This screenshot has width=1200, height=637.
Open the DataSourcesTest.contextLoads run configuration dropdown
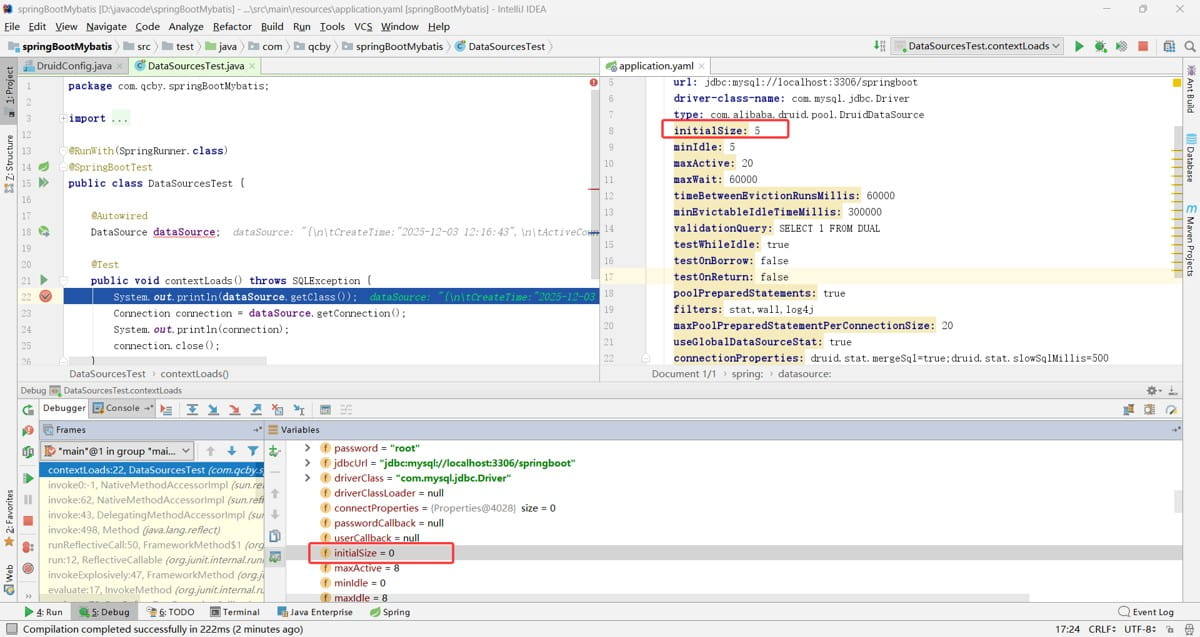[977, 46]
